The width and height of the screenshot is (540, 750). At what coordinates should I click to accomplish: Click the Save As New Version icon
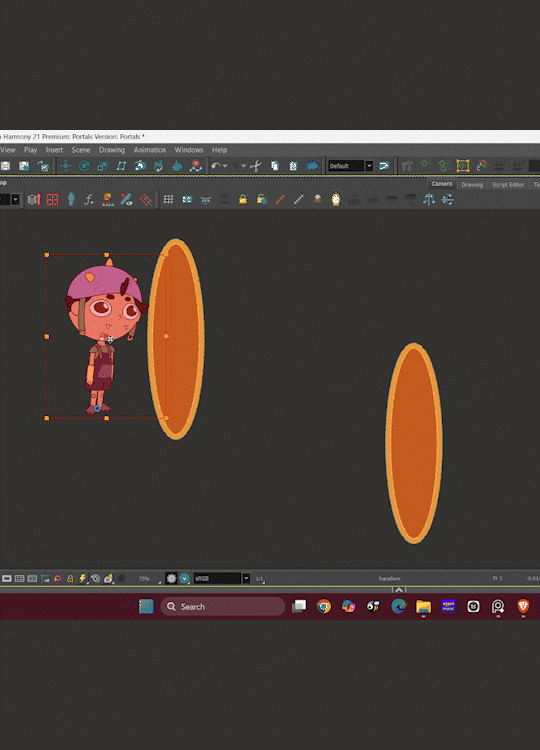(24, 166)
